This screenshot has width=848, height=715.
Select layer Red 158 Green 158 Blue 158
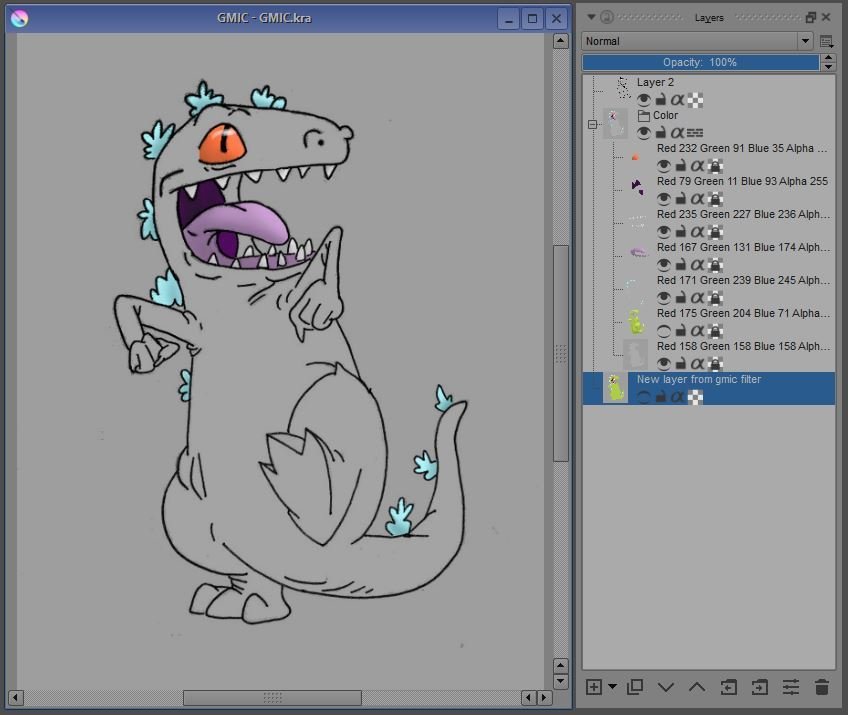click(x=743, y=346)
